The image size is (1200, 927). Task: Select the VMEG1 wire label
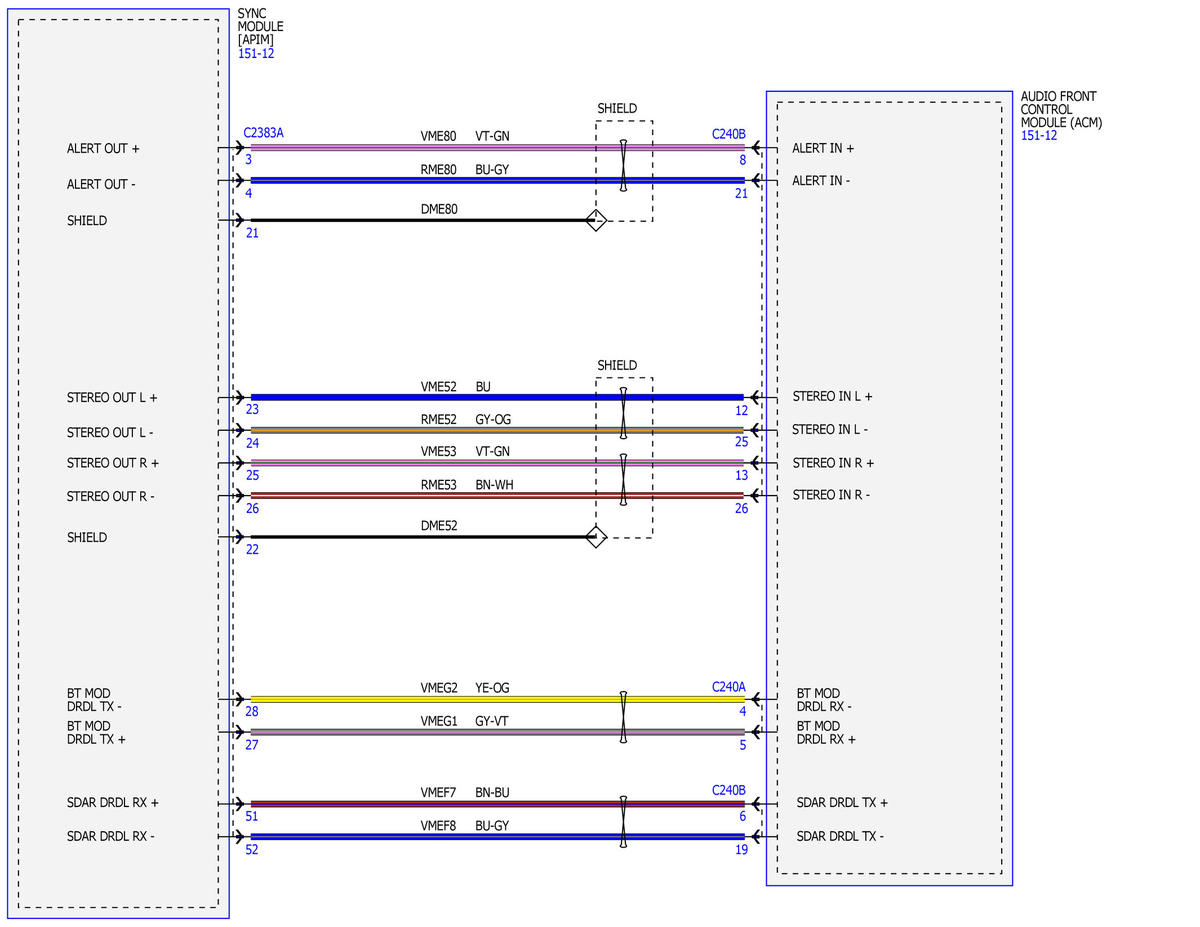point(438,720)
